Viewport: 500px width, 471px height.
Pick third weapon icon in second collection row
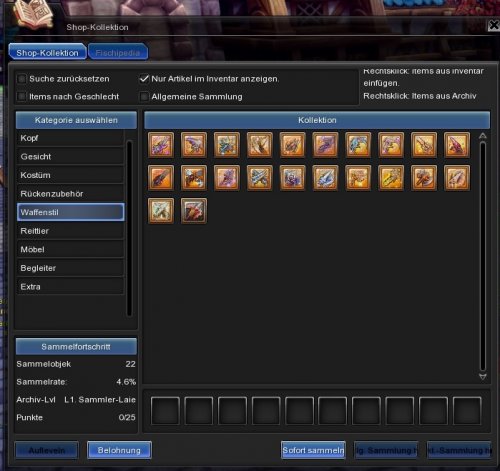pyautogui.click(x=227, y=178)
